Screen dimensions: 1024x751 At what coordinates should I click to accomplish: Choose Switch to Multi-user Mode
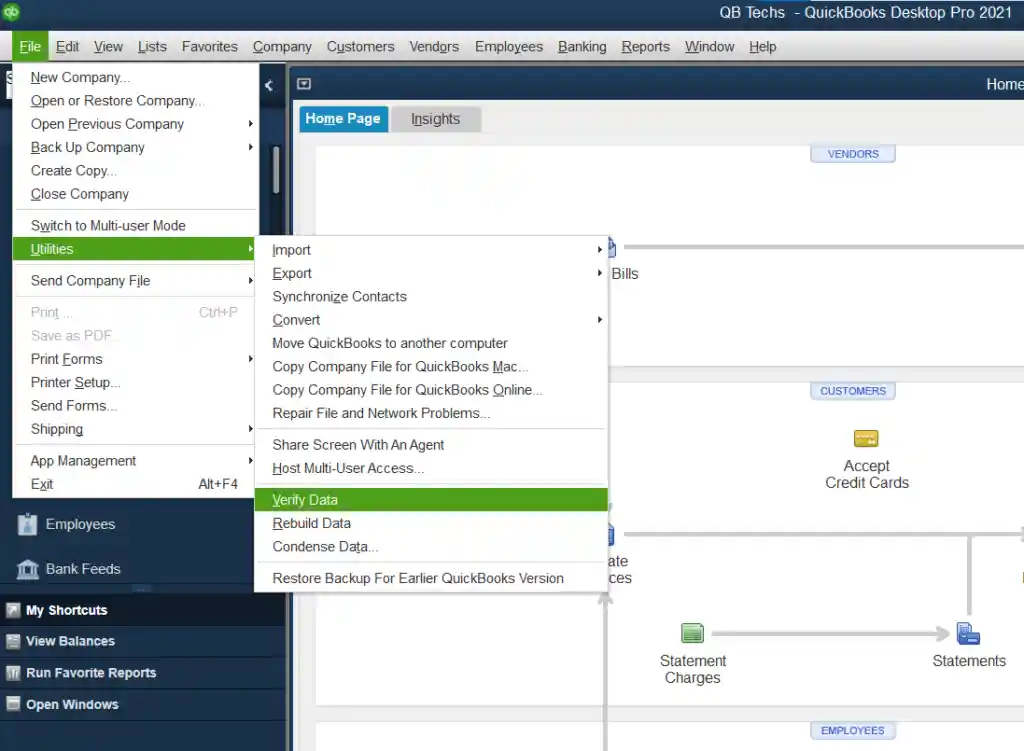click(136, 225)
